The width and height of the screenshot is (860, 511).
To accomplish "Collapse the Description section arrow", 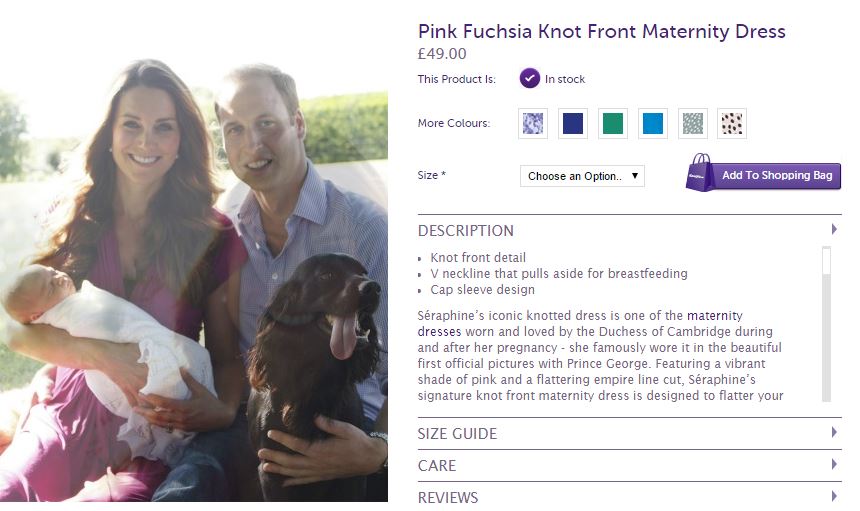I will pyautogui.click(x=834, y=230).
